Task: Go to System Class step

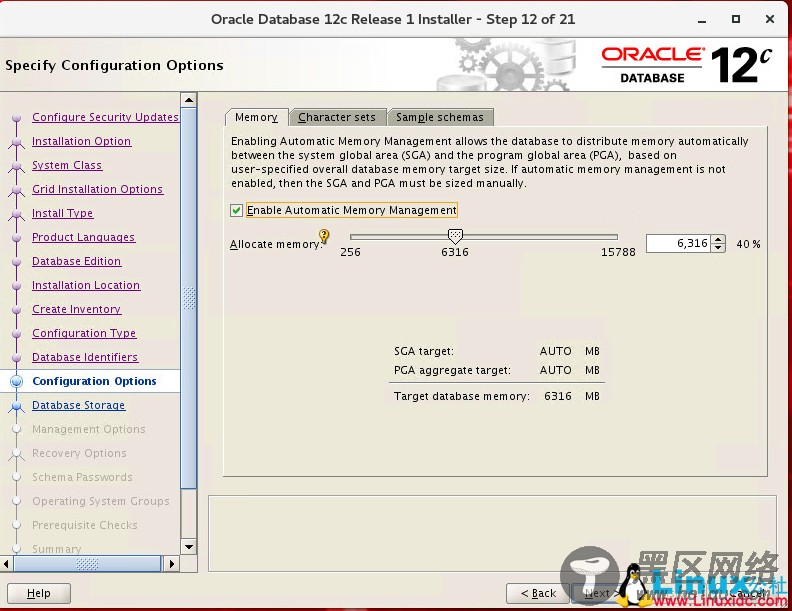Action: 67,165
